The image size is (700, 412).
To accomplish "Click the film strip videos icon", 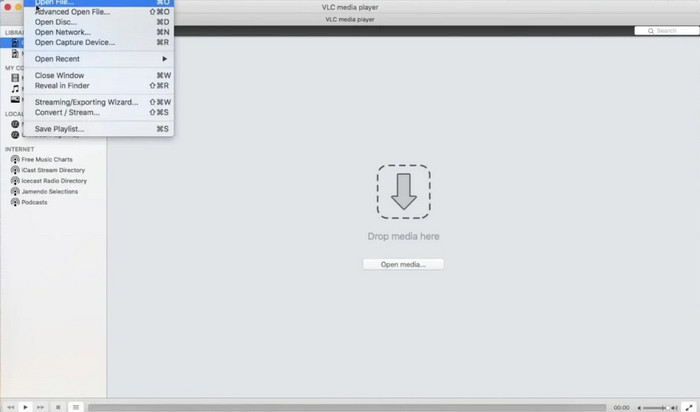I will pos(15,78).
